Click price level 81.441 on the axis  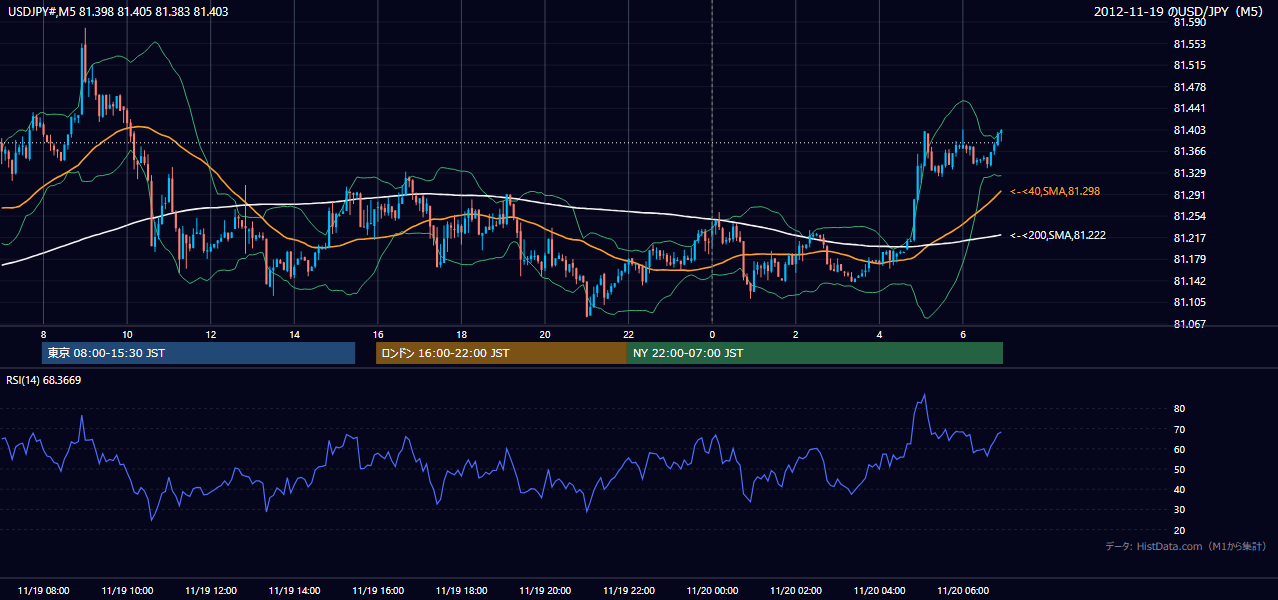[1188, 108]
